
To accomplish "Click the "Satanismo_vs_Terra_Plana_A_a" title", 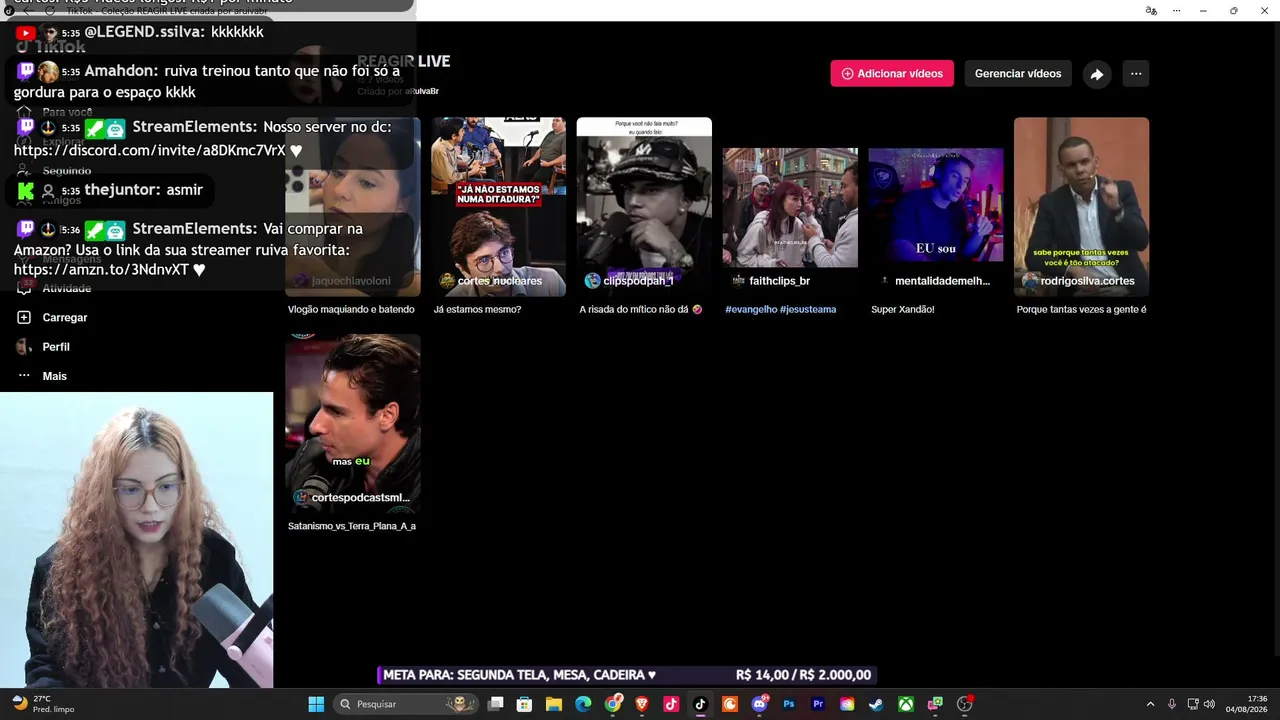I will pyautogui.click(x=352, y=526).
